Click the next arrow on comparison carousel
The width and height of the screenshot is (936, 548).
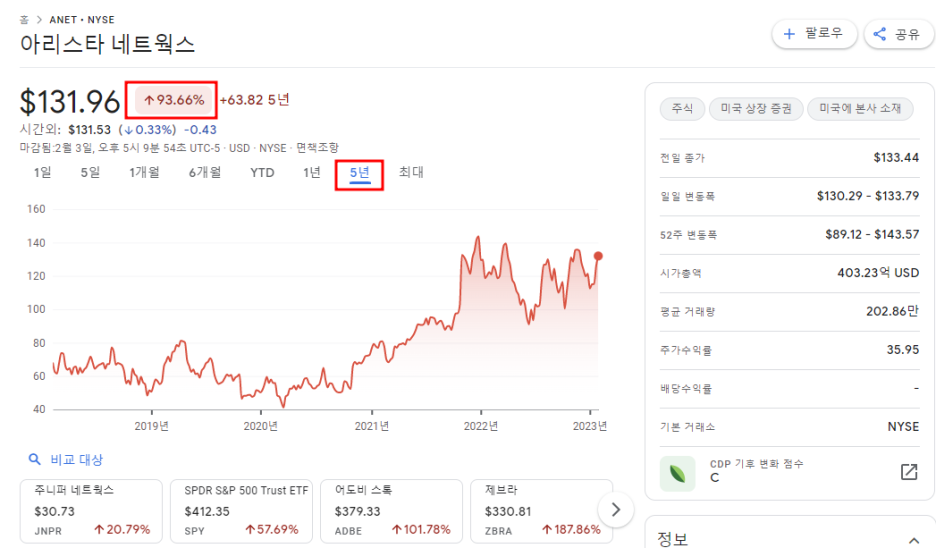pos(615,509)
